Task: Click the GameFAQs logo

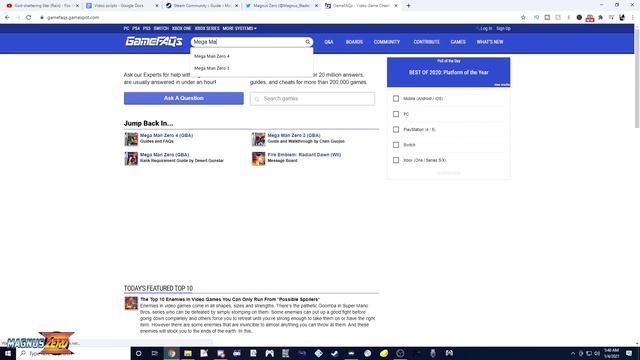Action: [x=154, y=41]
